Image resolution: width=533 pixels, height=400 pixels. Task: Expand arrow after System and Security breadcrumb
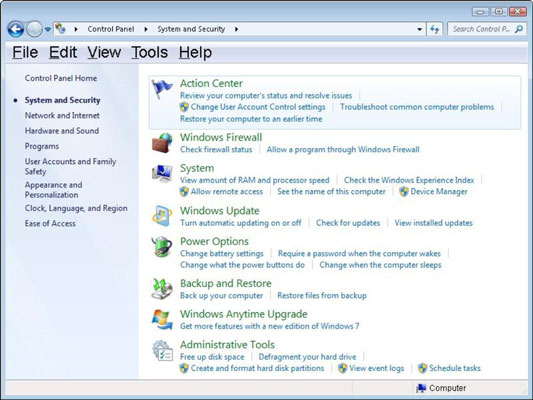click(236, 29)
